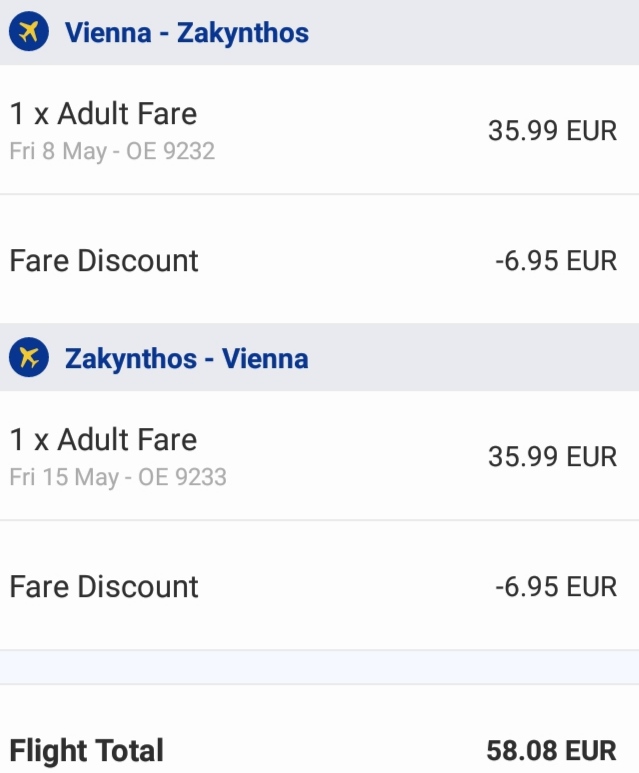Click the return Fare Discount label
This screenshot has height=773, width=639.
coord(104,587)
